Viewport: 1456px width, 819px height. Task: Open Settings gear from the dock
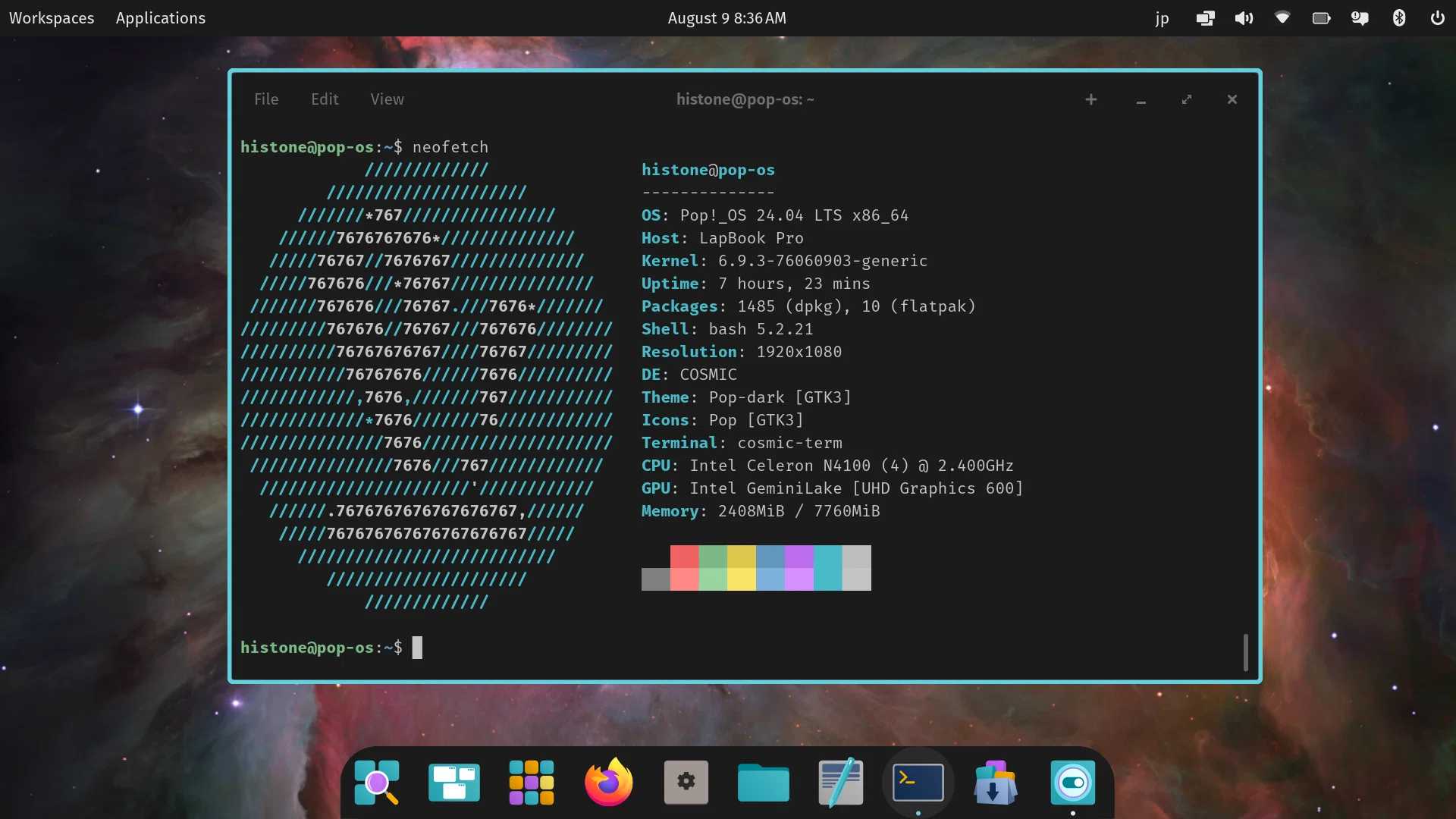(686, 783)
